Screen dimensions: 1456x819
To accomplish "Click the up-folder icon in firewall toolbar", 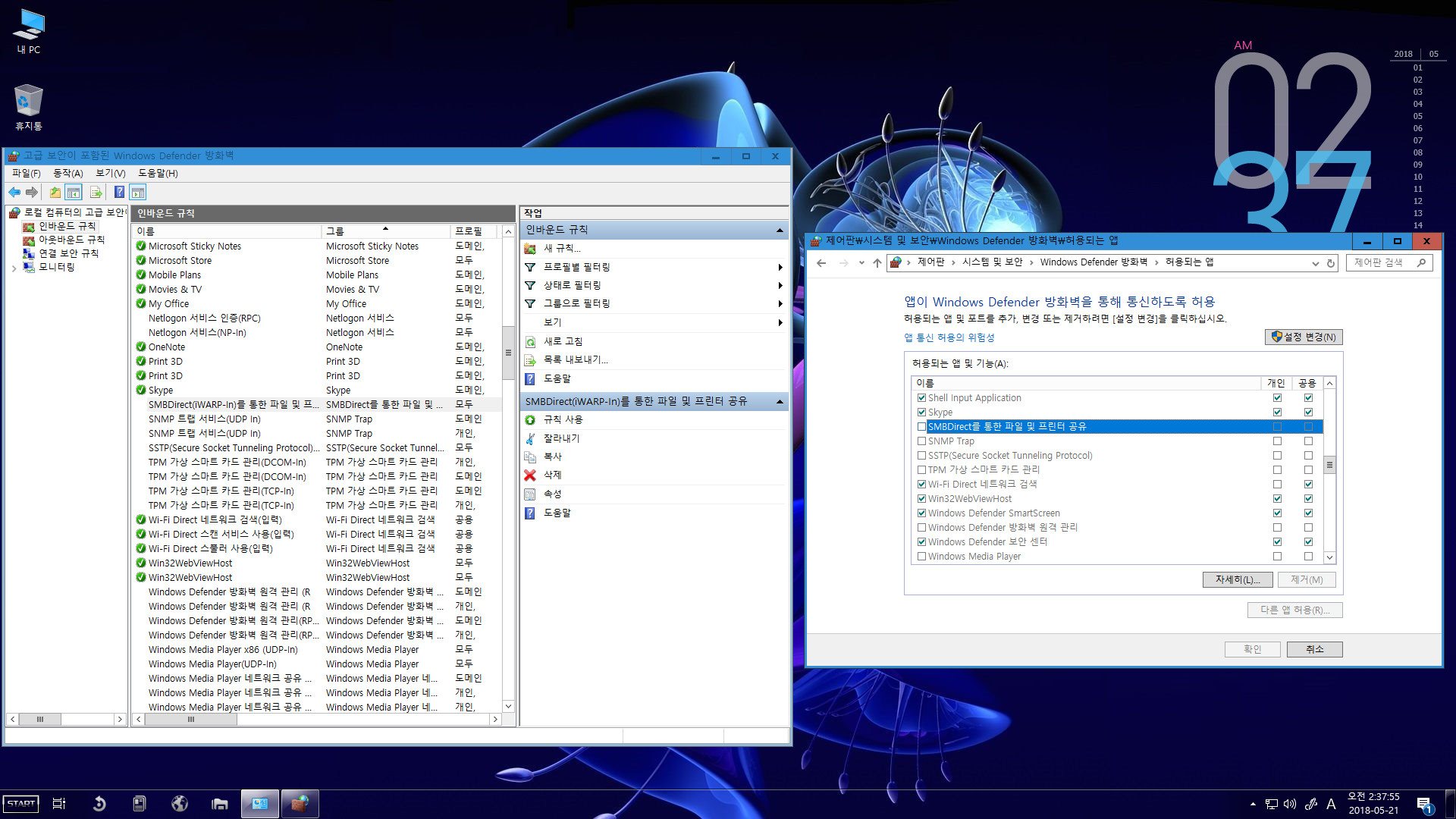I will click(x=55, y=193).
